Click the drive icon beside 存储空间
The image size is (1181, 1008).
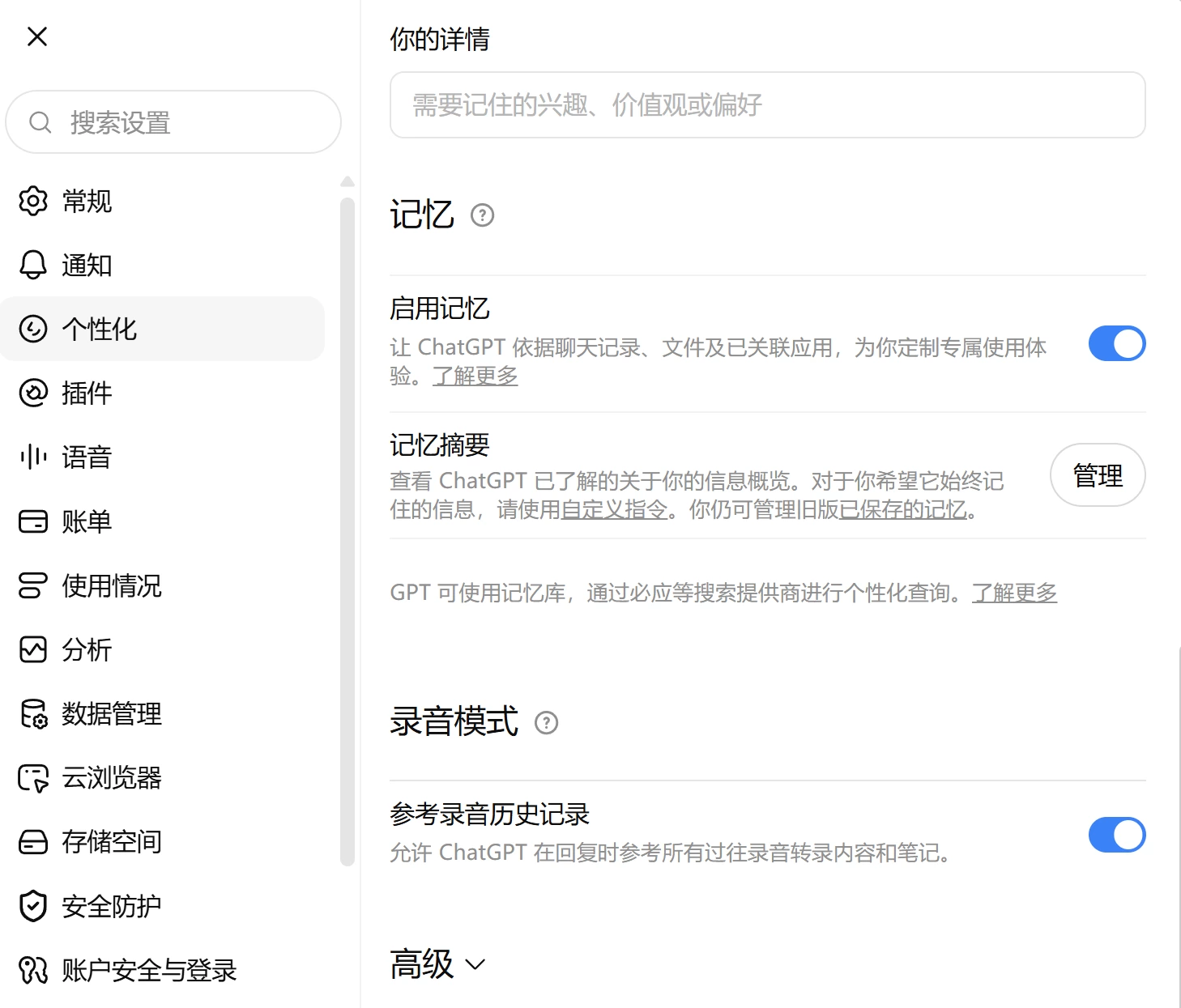pyautogui.click(x=33, y=842)
